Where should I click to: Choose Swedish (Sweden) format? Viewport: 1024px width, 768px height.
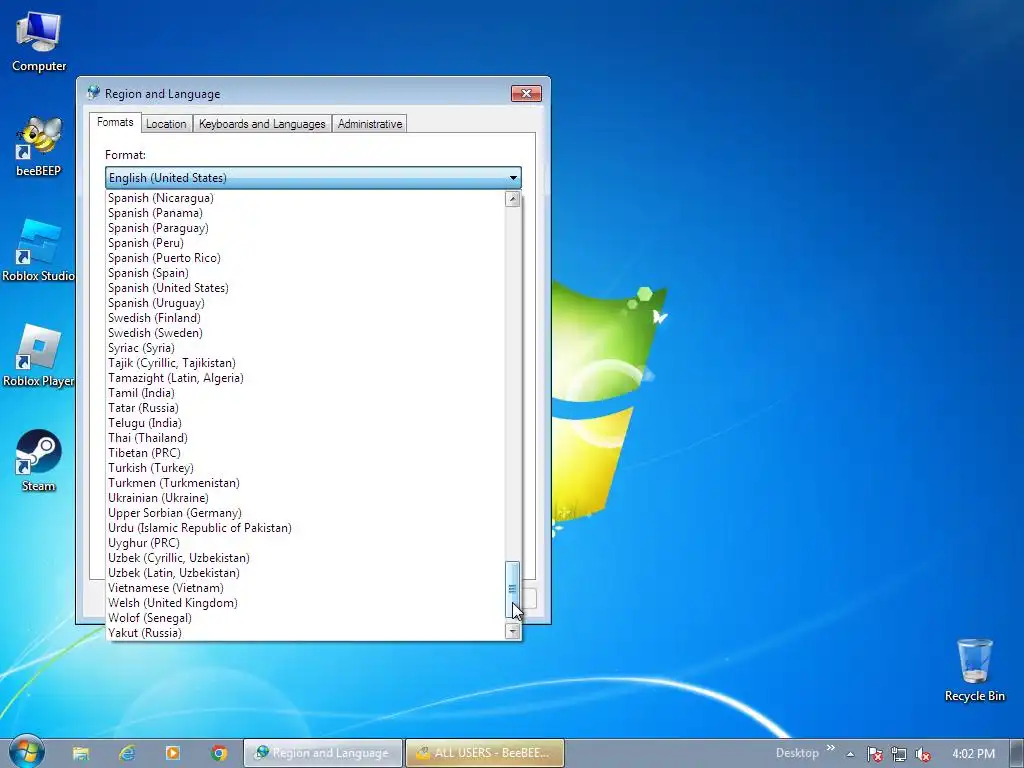[306, 333]
